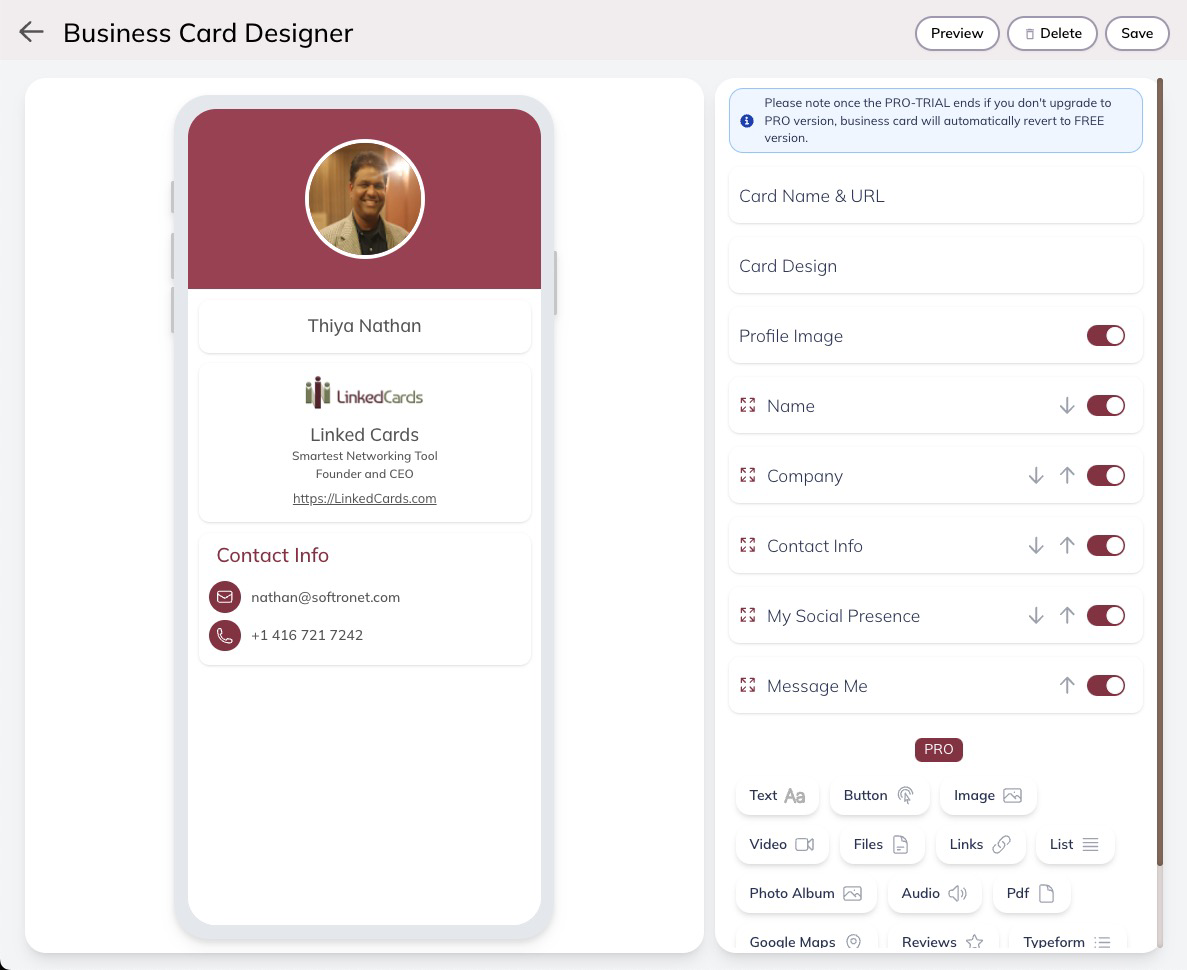Disable the My Social Presence toggle
Viewport: 1187px width, 970px height.
pos(1105,616)
